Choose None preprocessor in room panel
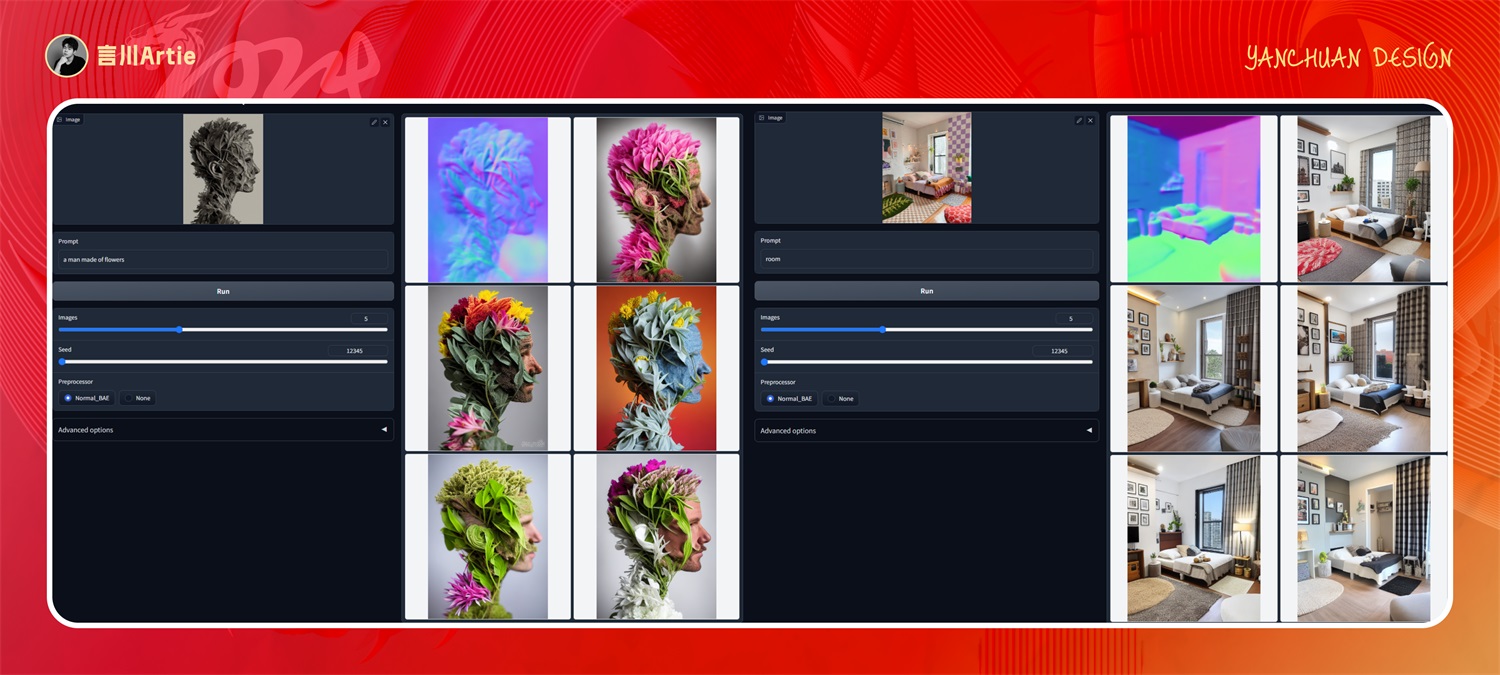This screenshot has height=675, width=1500. click(840, 398)
